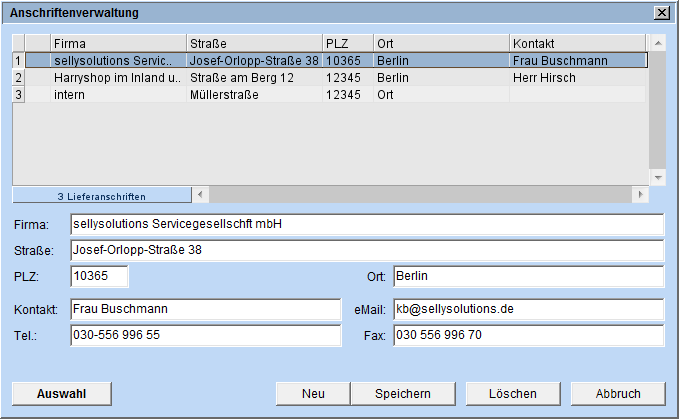Sort by the Kontakt column header
The width and height of the screenshot is (679, 419).
pyautogui.click(x=578, y=43)
